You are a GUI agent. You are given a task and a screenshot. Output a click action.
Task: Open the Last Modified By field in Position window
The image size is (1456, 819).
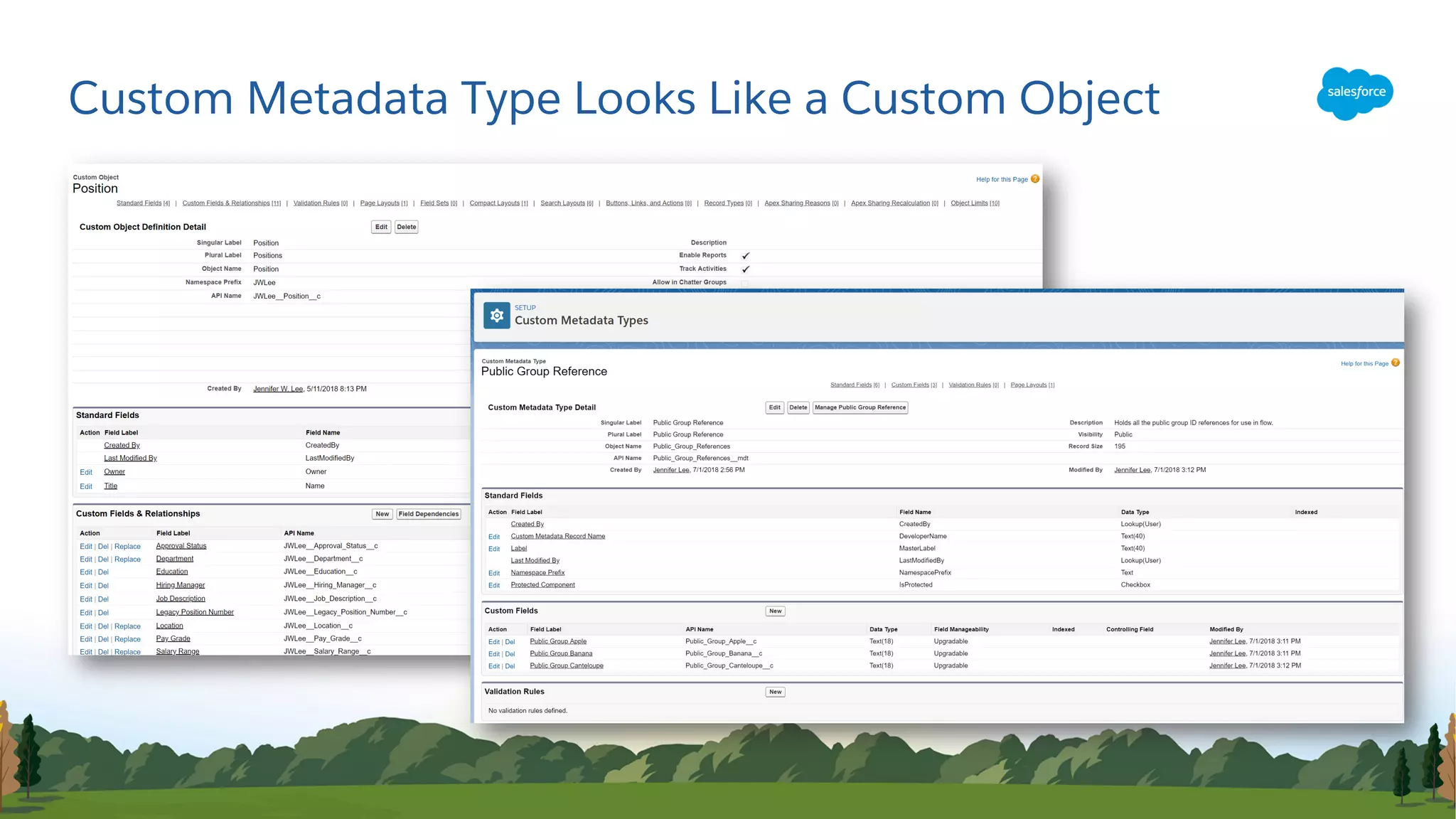[130, 459]
